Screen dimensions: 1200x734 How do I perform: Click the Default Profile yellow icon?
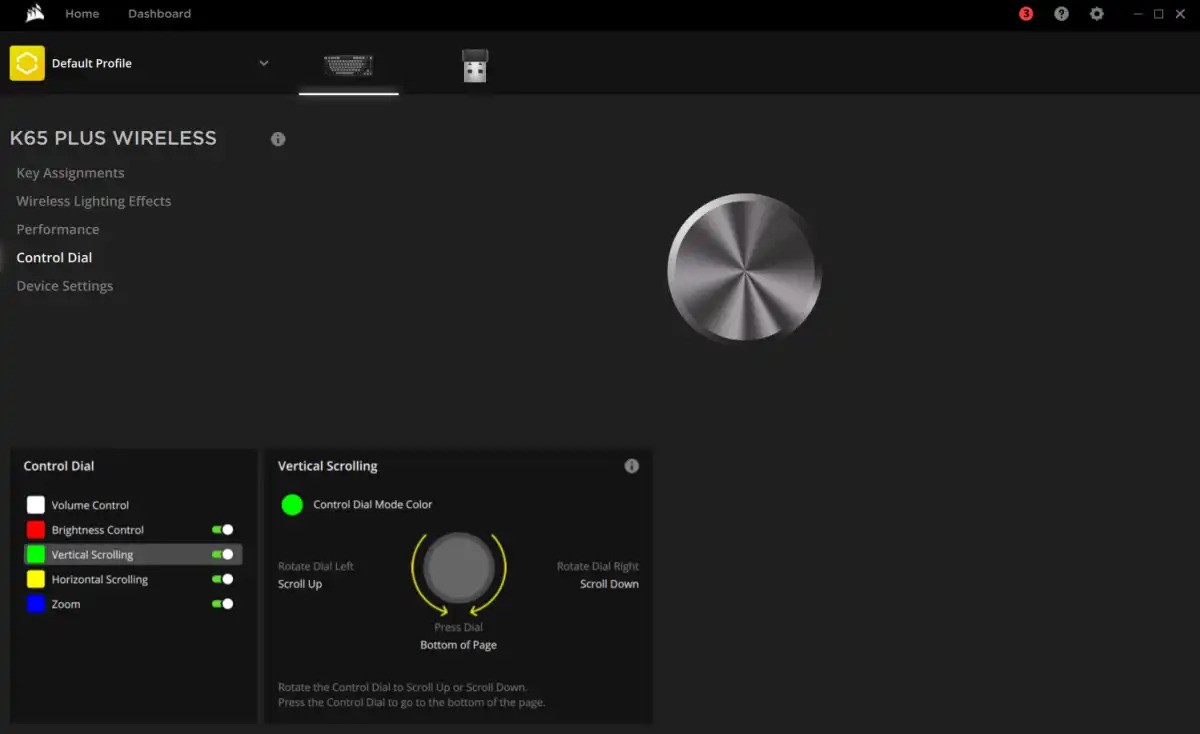27,63
